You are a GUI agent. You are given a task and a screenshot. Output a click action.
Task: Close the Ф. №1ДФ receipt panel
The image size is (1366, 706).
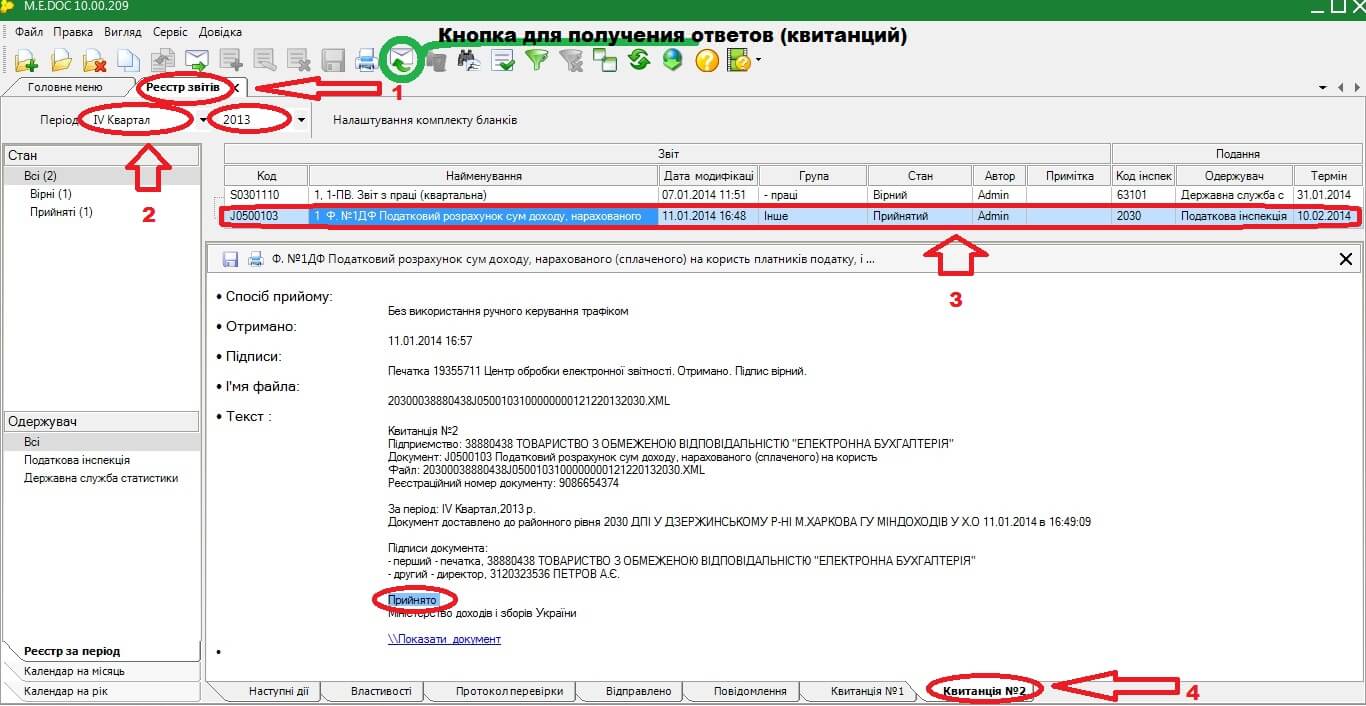tap(1346, 259)
